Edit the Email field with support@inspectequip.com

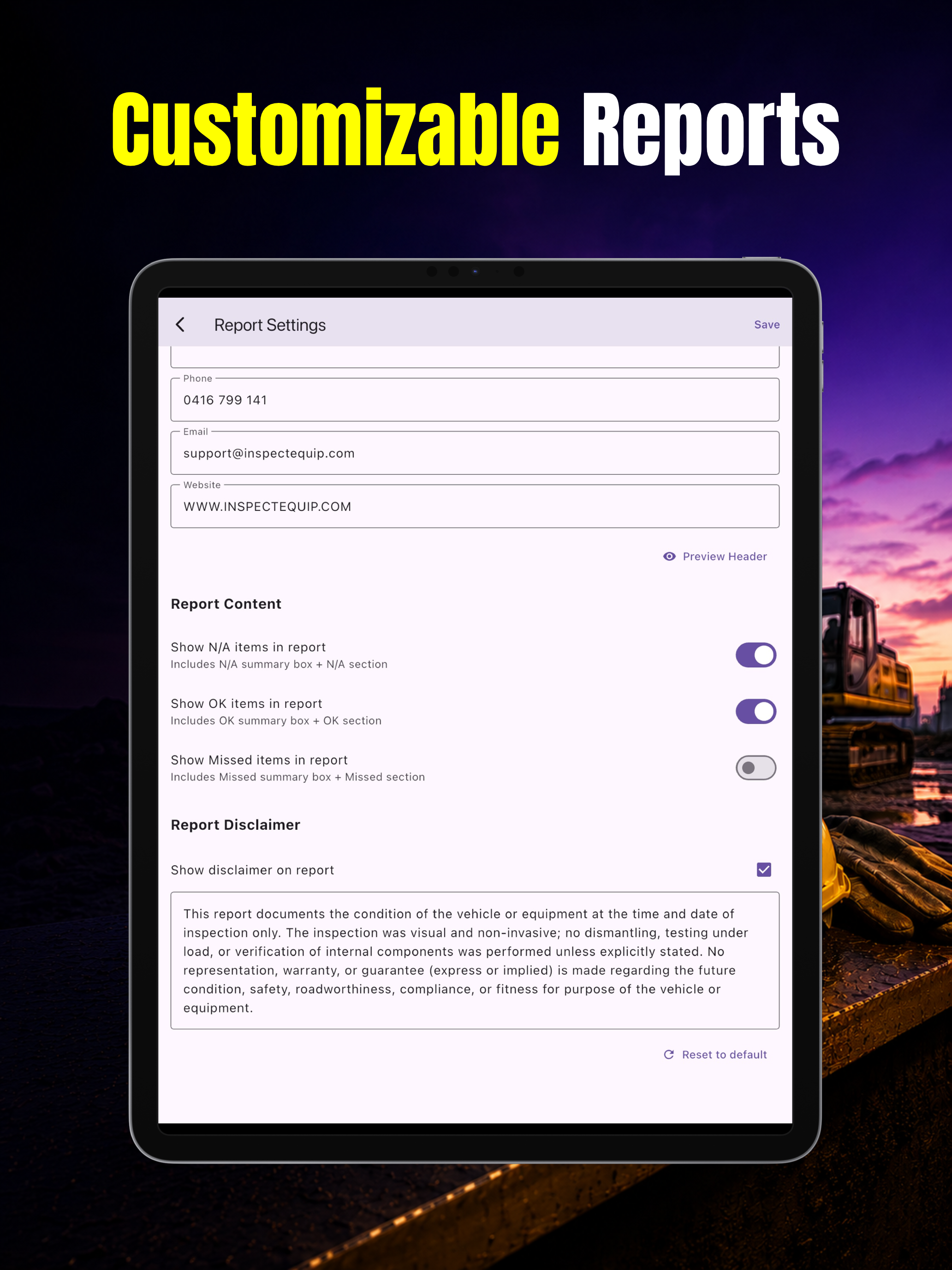click(475, 453)
